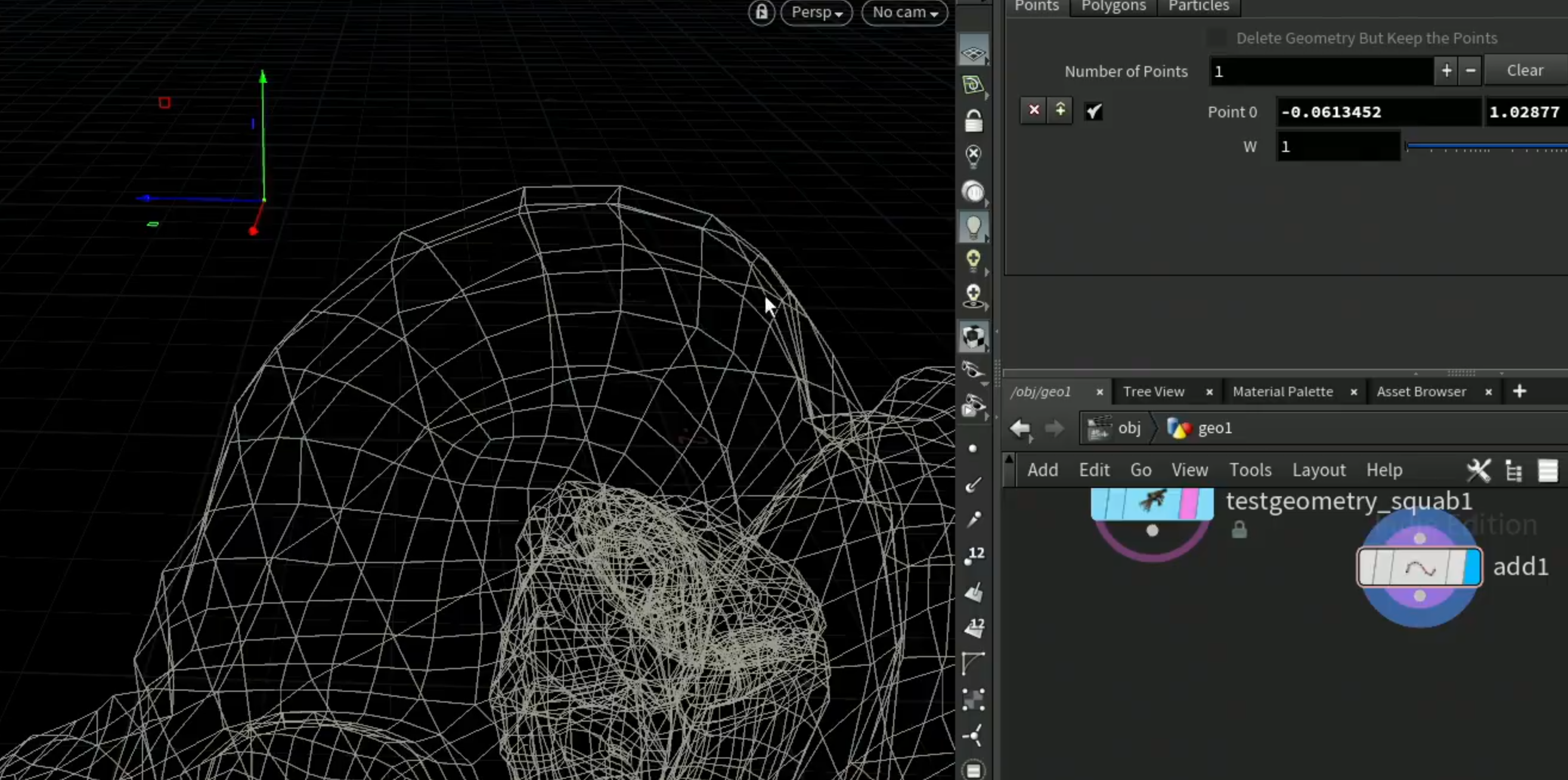Enable Delete Geometry But Keep the Points
The image size is (1568, 780).
1216,38
